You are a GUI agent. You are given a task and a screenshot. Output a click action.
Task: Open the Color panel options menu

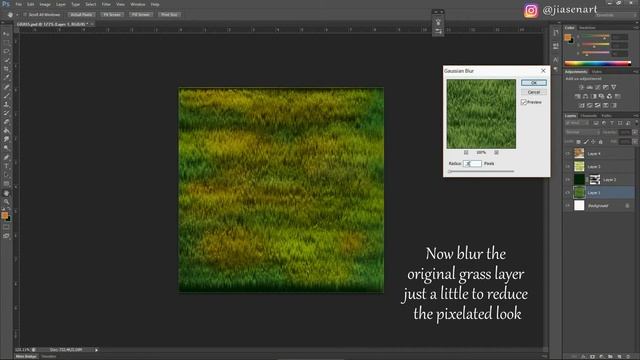pyautogui.click(x=636, y=28)
